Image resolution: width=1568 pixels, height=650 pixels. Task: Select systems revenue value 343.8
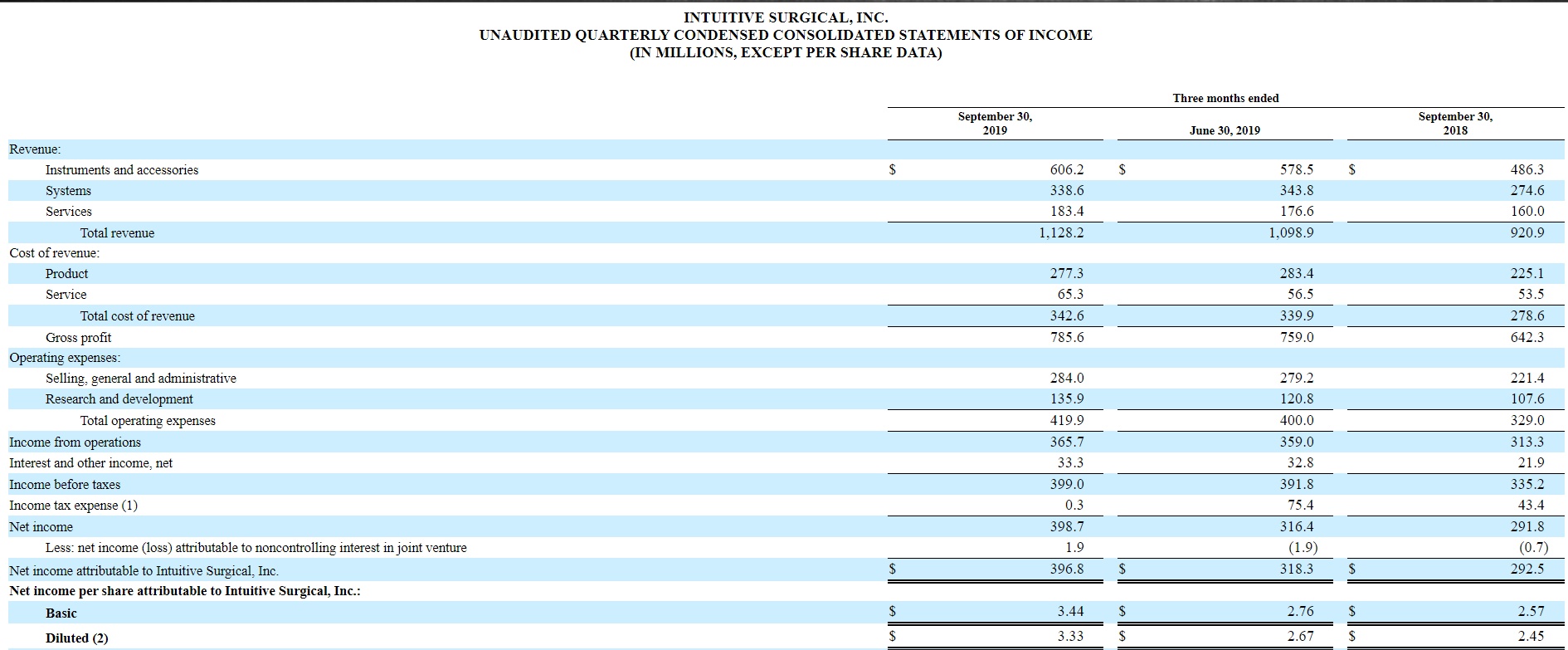(1297, 190)
